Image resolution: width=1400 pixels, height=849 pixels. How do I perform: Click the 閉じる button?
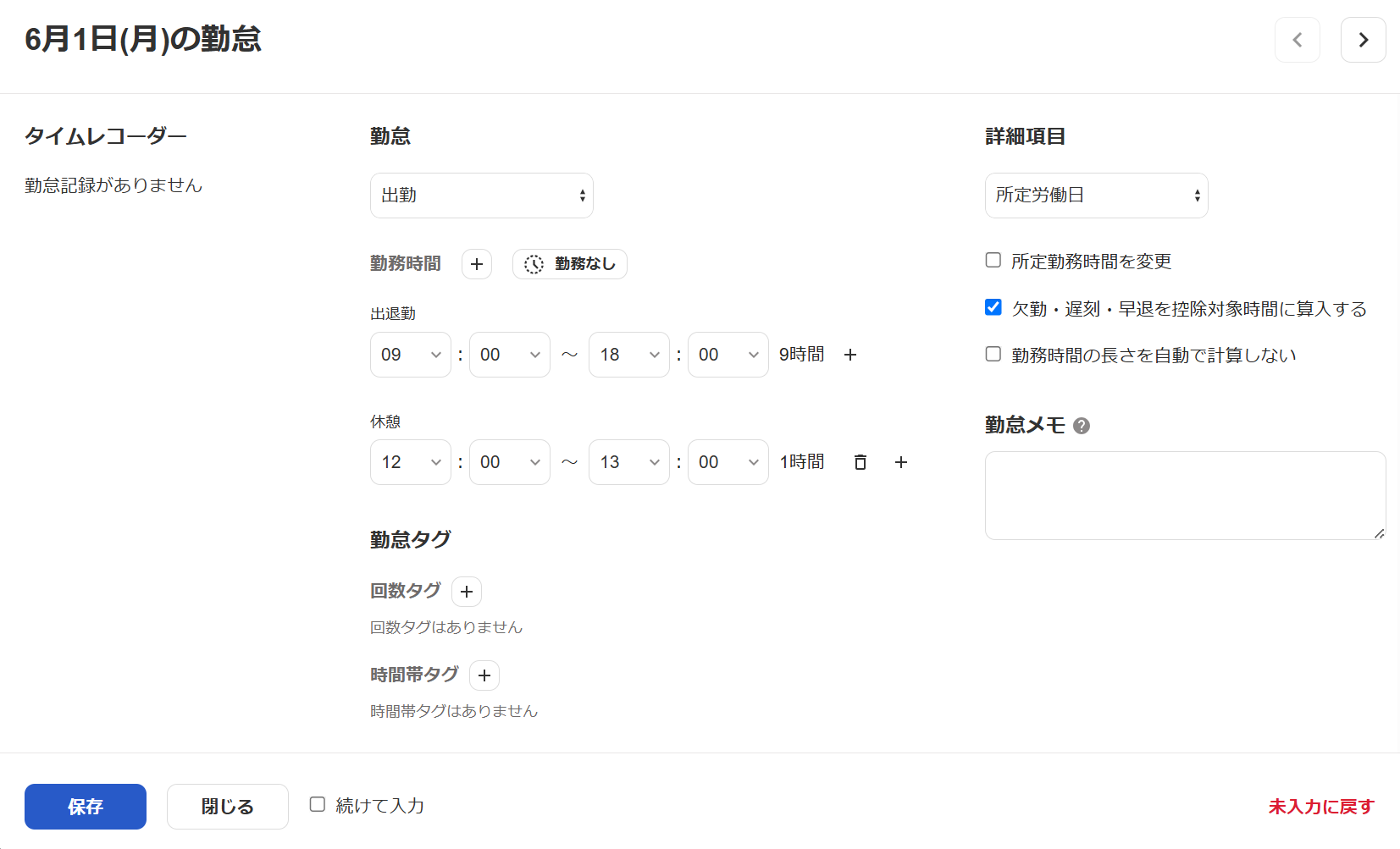click(x=228, y=807)
